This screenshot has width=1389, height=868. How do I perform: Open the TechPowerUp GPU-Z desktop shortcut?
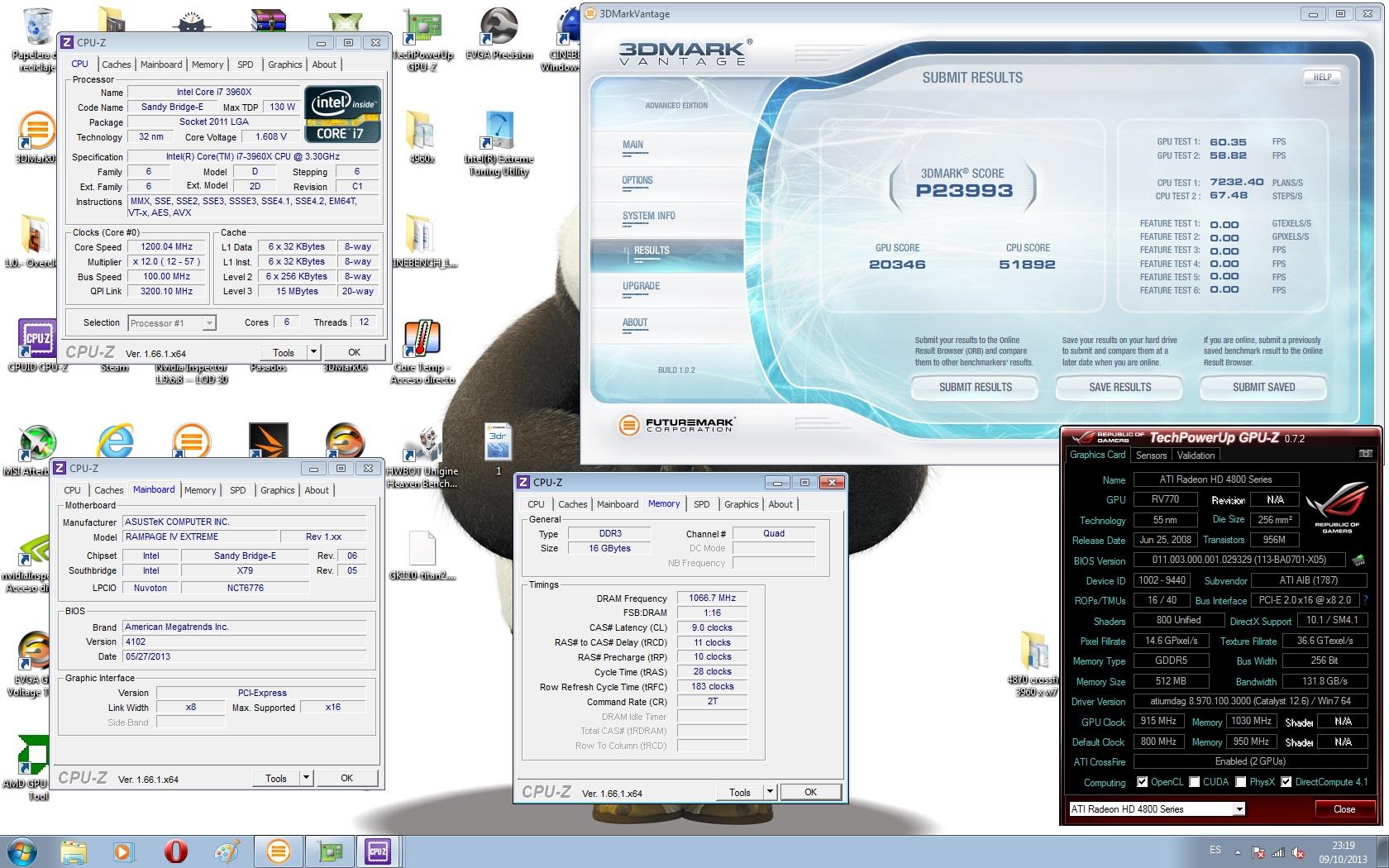coord(422,39)
